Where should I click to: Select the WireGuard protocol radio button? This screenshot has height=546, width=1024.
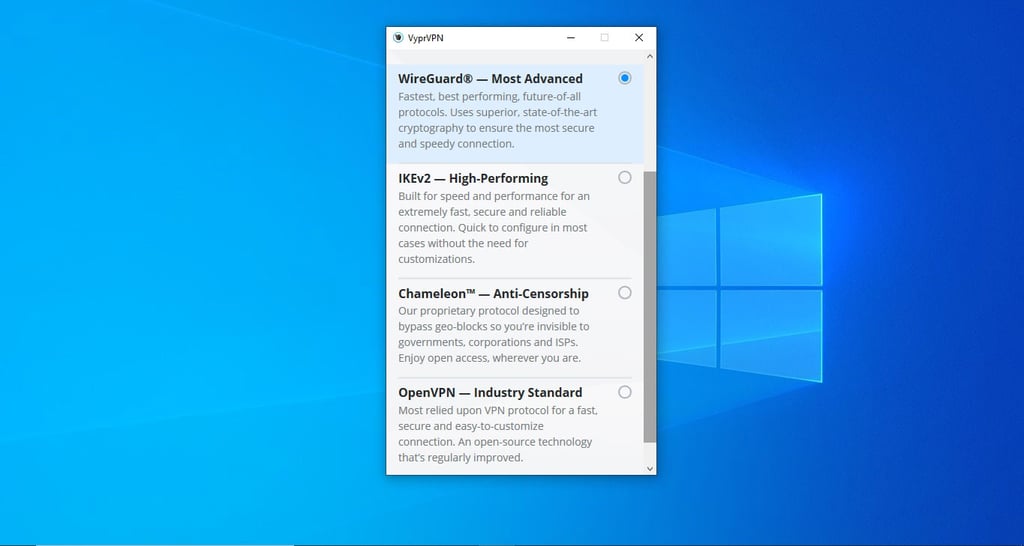[625, 78]
